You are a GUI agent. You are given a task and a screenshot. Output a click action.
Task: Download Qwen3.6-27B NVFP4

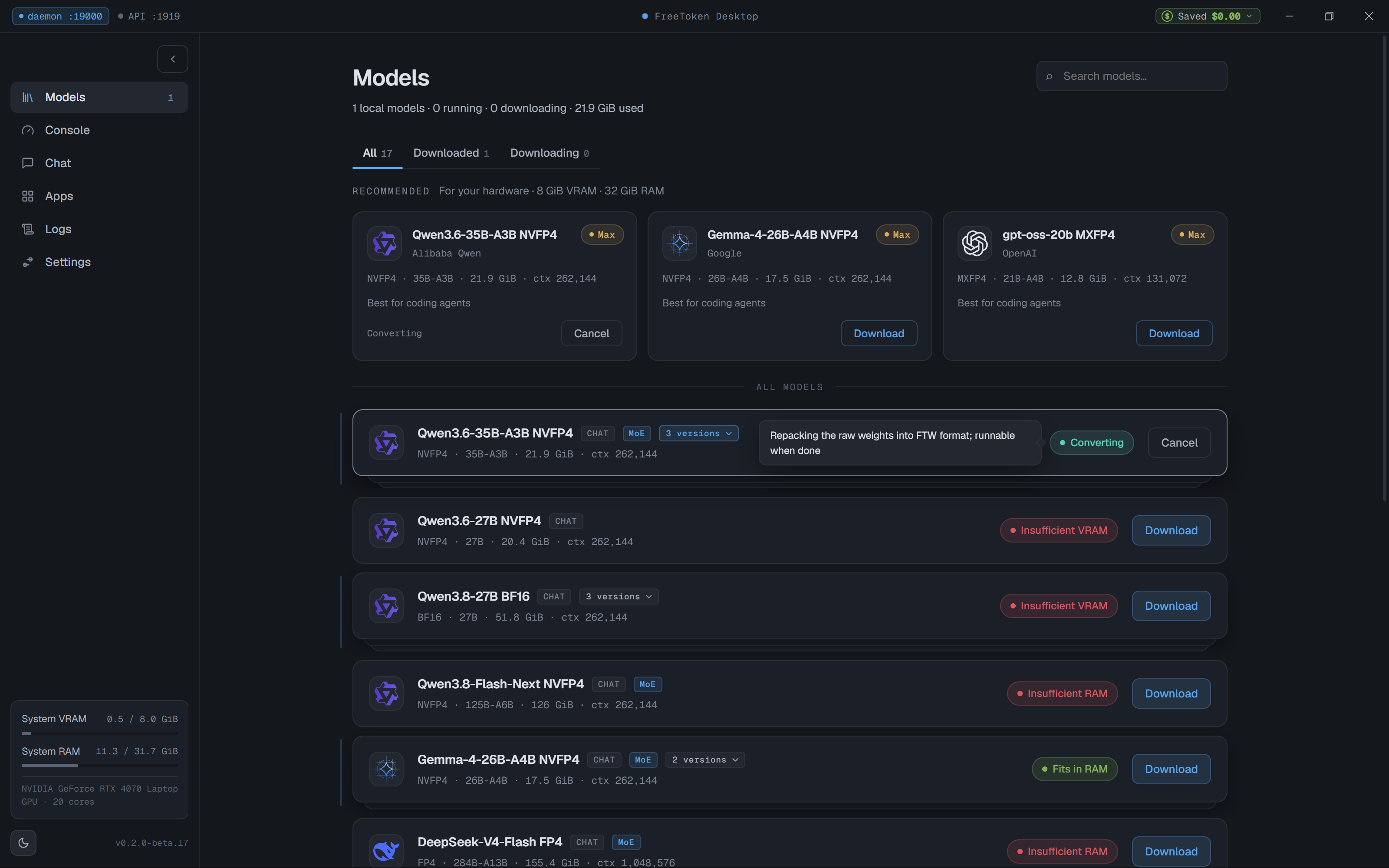(x=1171, y=530)
